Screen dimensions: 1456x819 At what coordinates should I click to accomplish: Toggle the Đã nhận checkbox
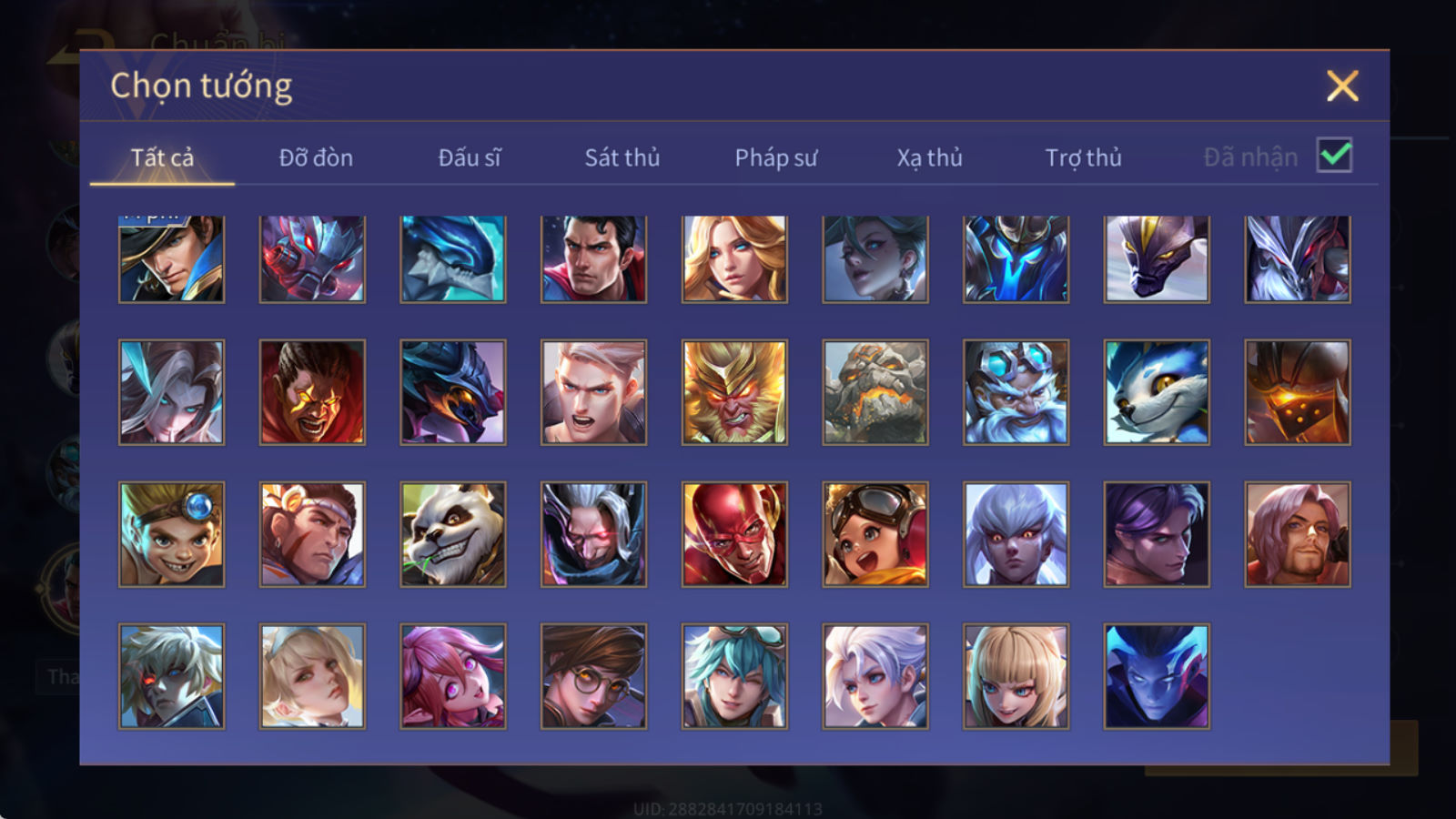point(1334,156)
